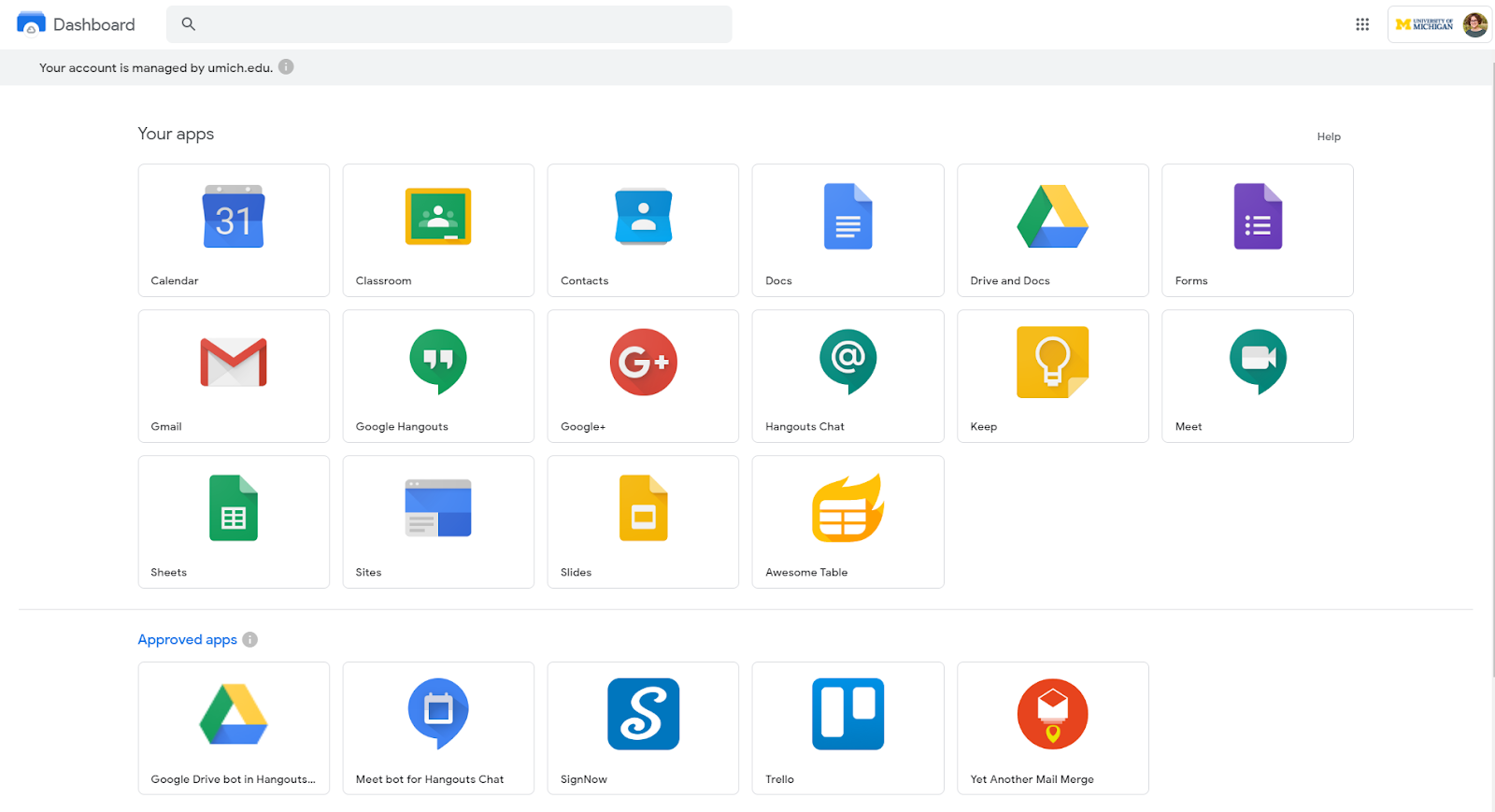Click info icon beside managed account notice
Screen dimensions: 1495x812
coord(286,67)
